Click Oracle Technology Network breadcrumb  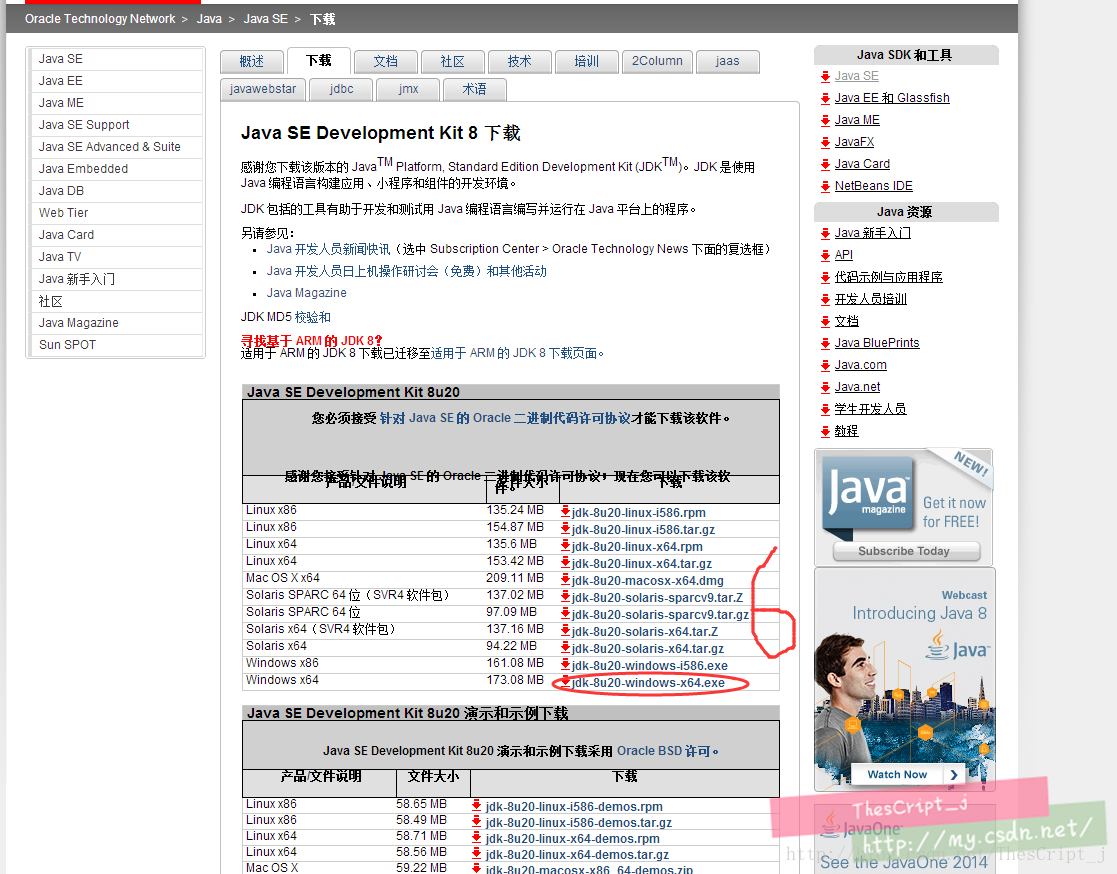[100, 19]
